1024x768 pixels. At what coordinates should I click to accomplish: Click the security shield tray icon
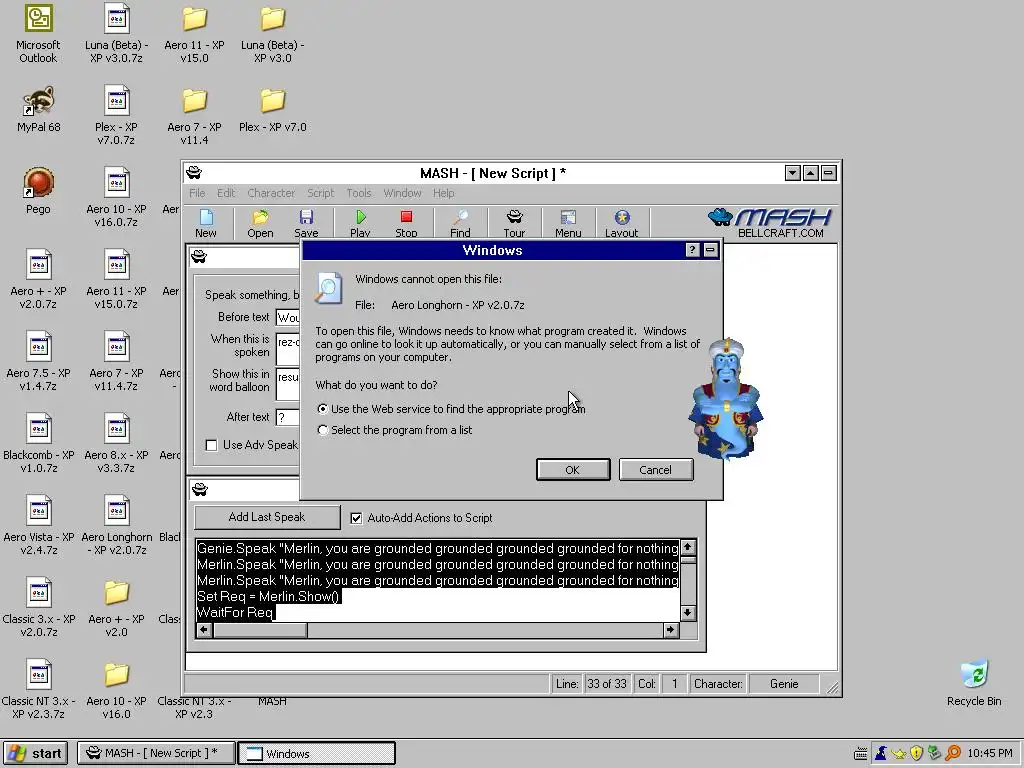point(916,753)
